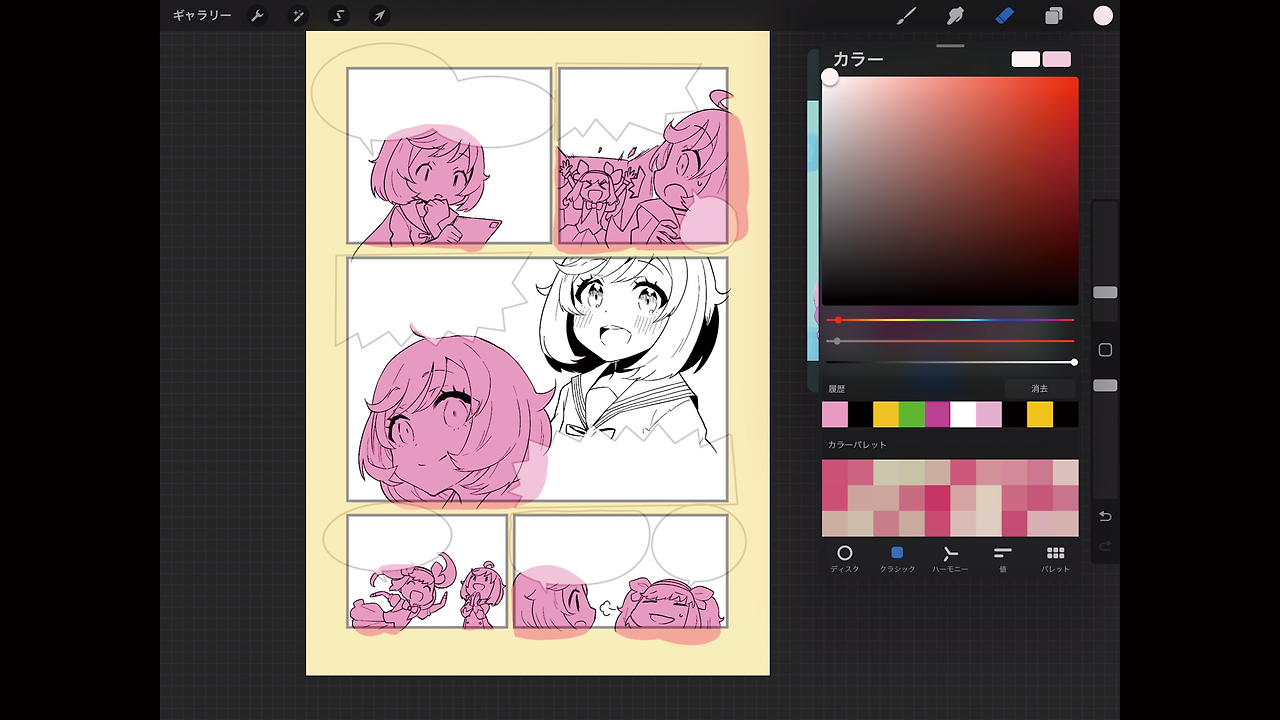Image resolution: width=1280 pixels, height=720 pixels.
Task: Tap the active color circle in top bar
Action: 1103,16
